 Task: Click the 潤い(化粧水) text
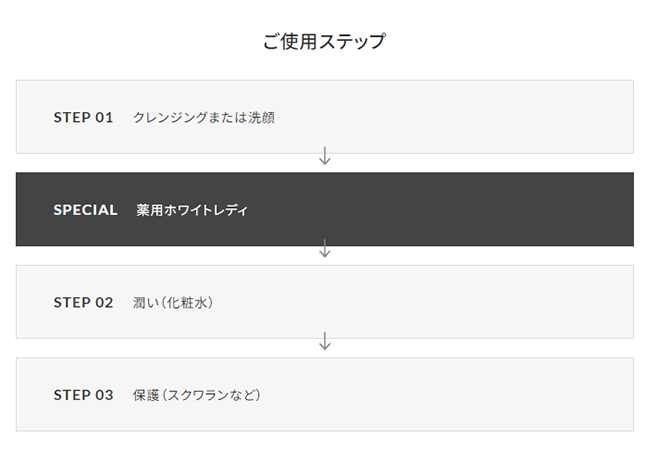173,302
